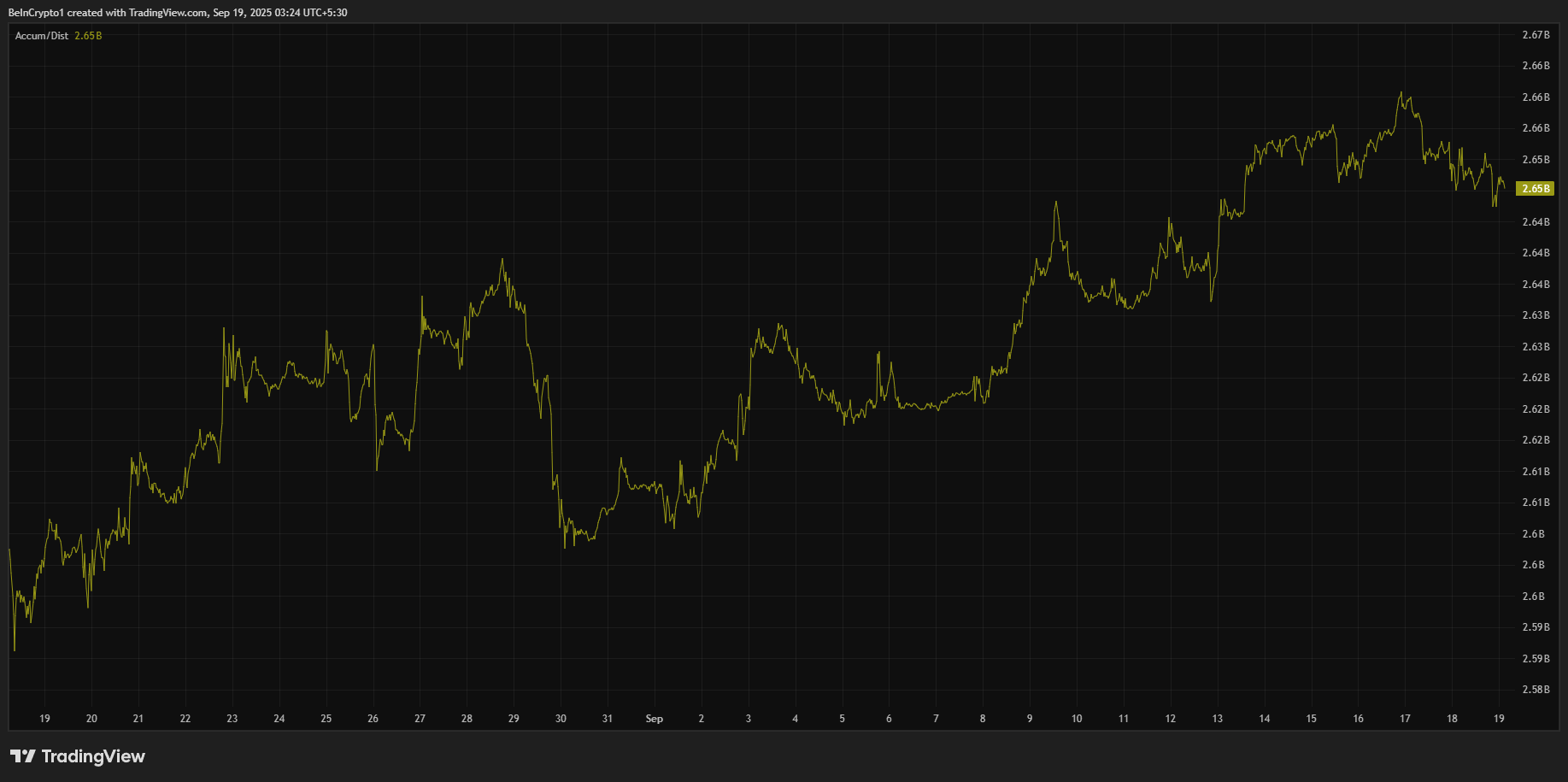Click the line's spike just before date 29
The image size is (1568, 782).
502,260
